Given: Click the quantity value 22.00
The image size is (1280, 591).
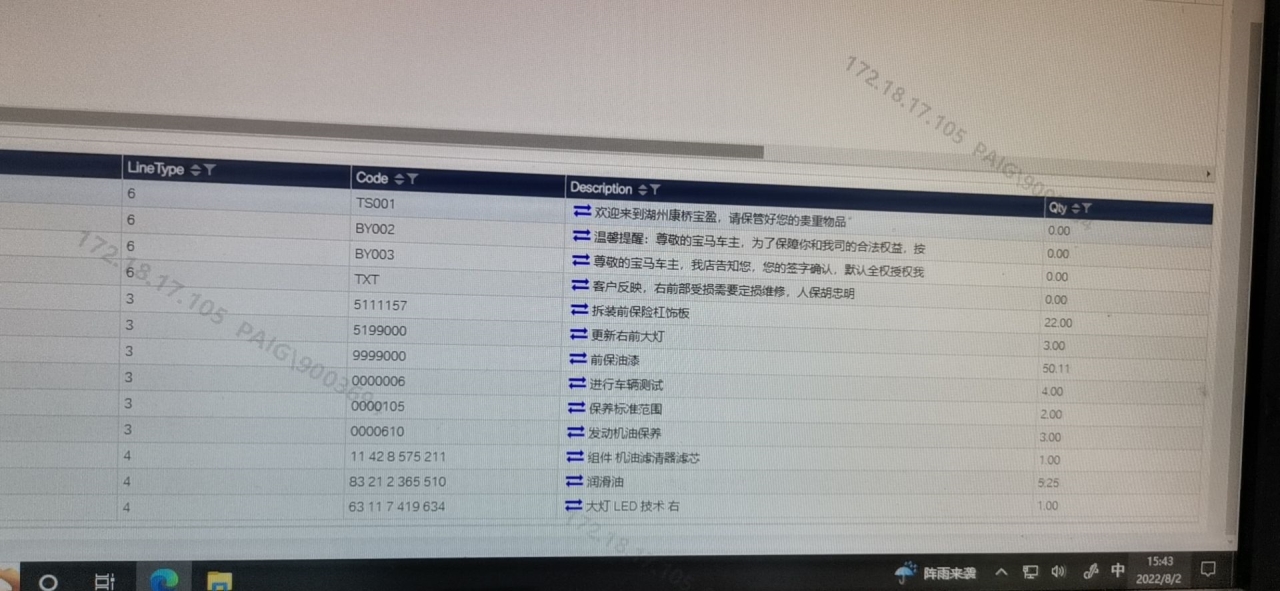Looking at the screenshot, I should point(1057,323).
